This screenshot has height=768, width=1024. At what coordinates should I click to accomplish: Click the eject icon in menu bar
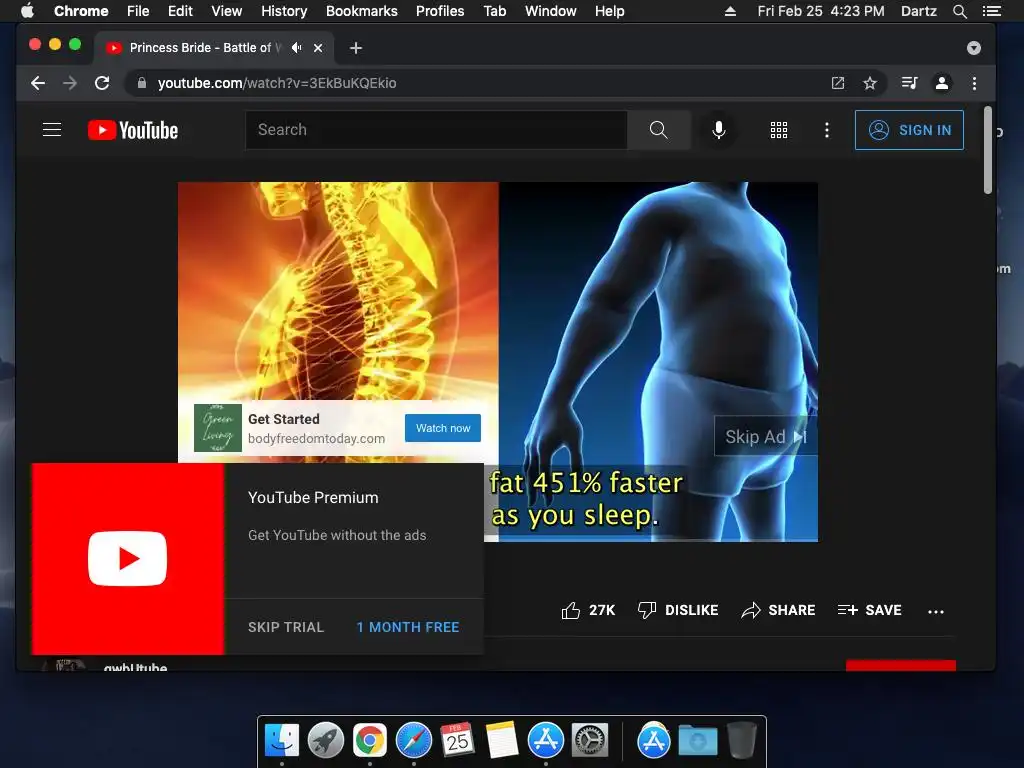[731, 11]
